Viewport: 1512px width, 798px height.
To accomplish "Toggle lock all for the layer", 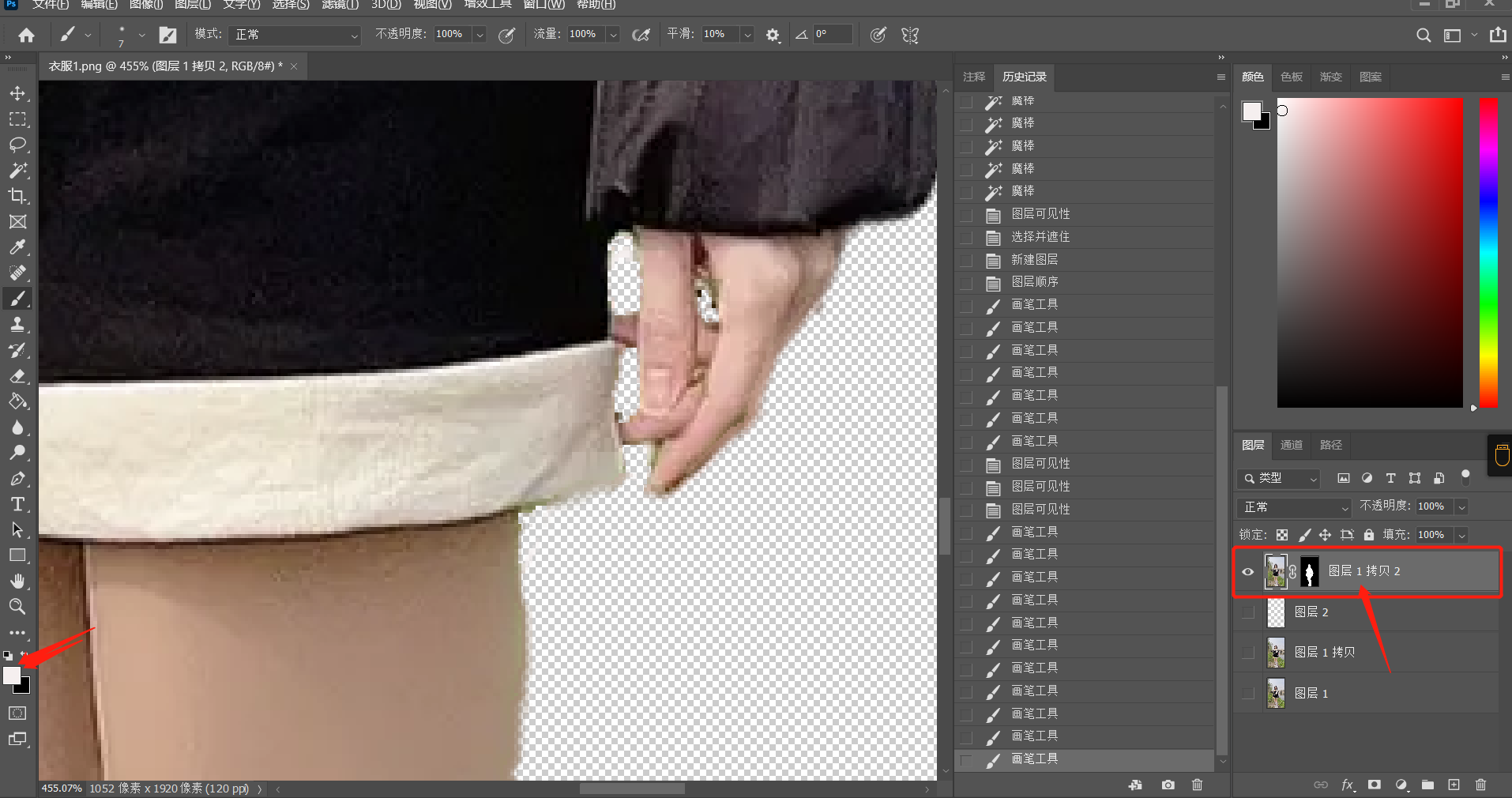I will coord(1369,535).
